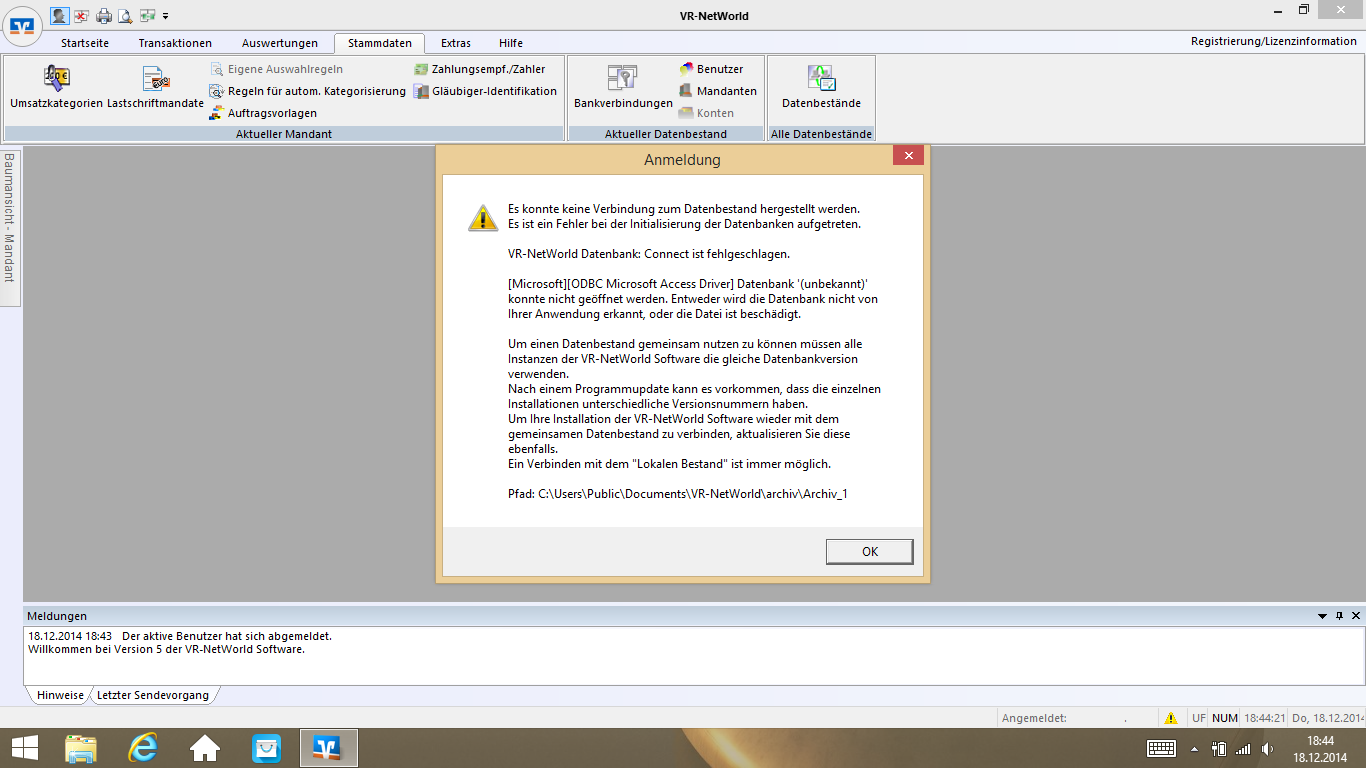Open Gläubiger-Identifikation

pyautogui.click(x=486, y=91)
